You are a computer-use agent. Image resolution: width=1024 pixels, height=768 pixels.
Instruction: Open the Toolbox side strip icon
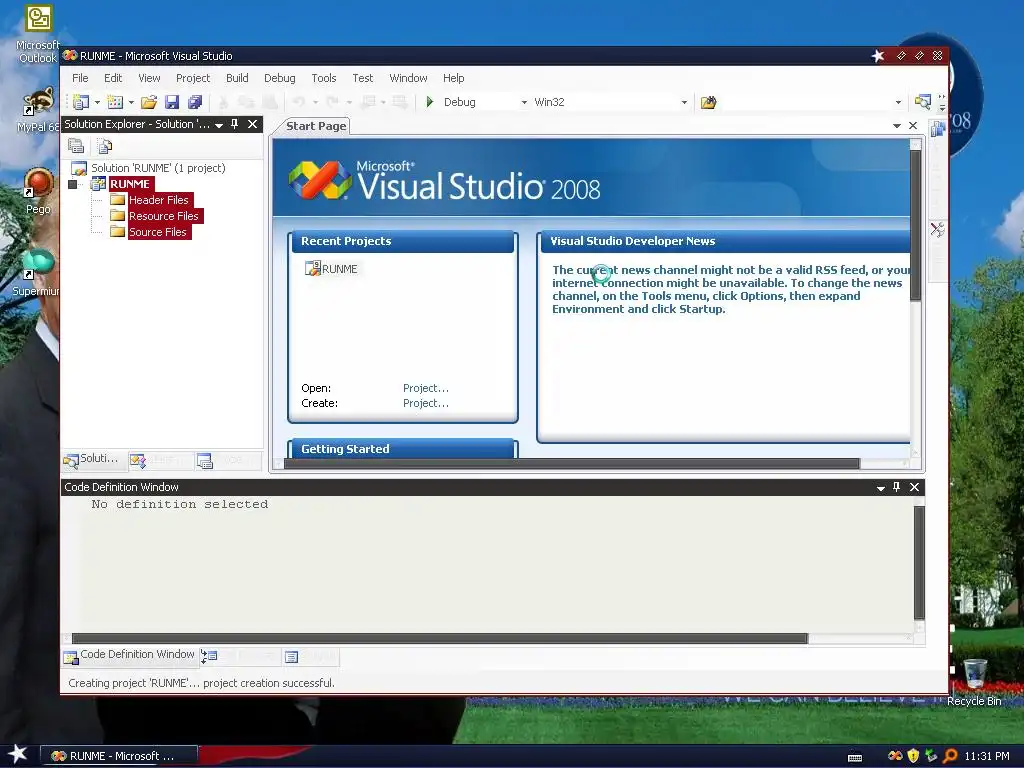938,229
